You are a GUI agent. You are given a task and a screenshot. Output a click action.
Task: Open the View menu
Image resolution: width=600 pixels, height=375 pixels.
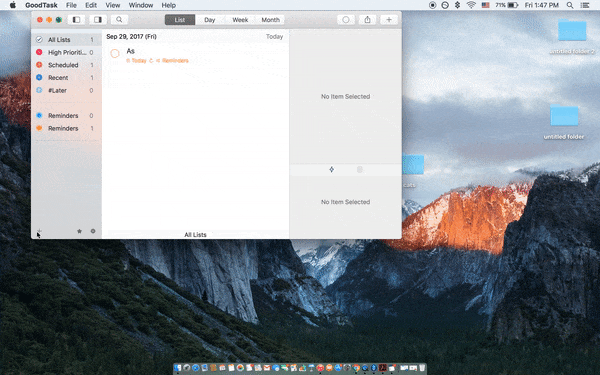point(112,5)
